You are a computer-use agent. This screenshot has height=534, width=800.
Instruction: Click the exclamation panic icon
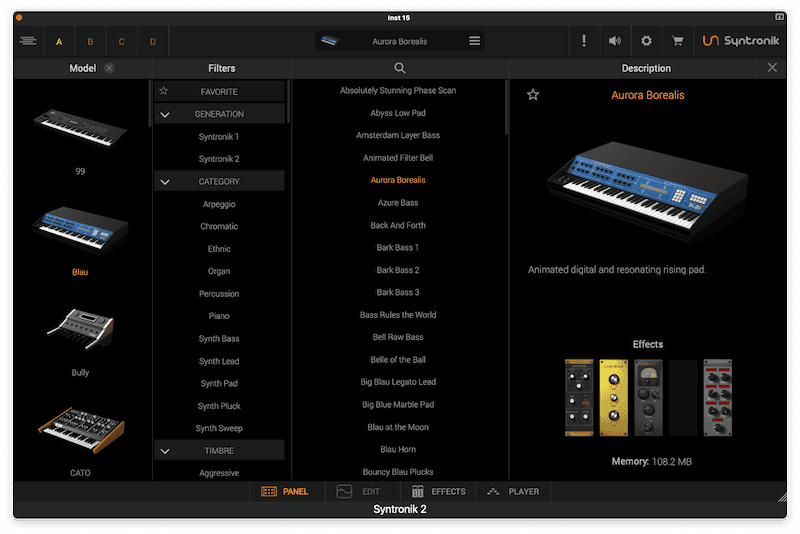tap(584, 41)
